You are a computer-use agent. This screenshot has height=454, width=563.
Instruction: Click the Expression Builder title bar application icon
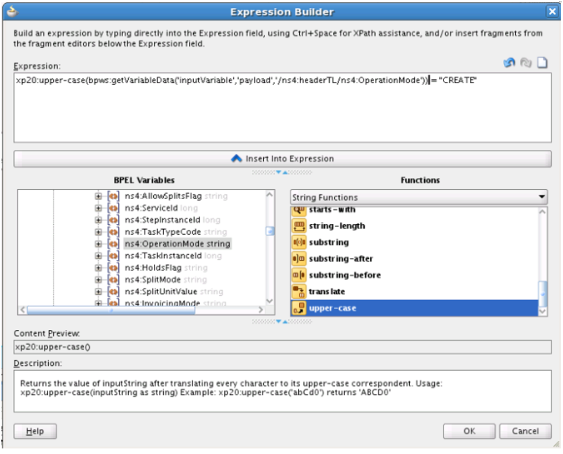click(13, 12)
